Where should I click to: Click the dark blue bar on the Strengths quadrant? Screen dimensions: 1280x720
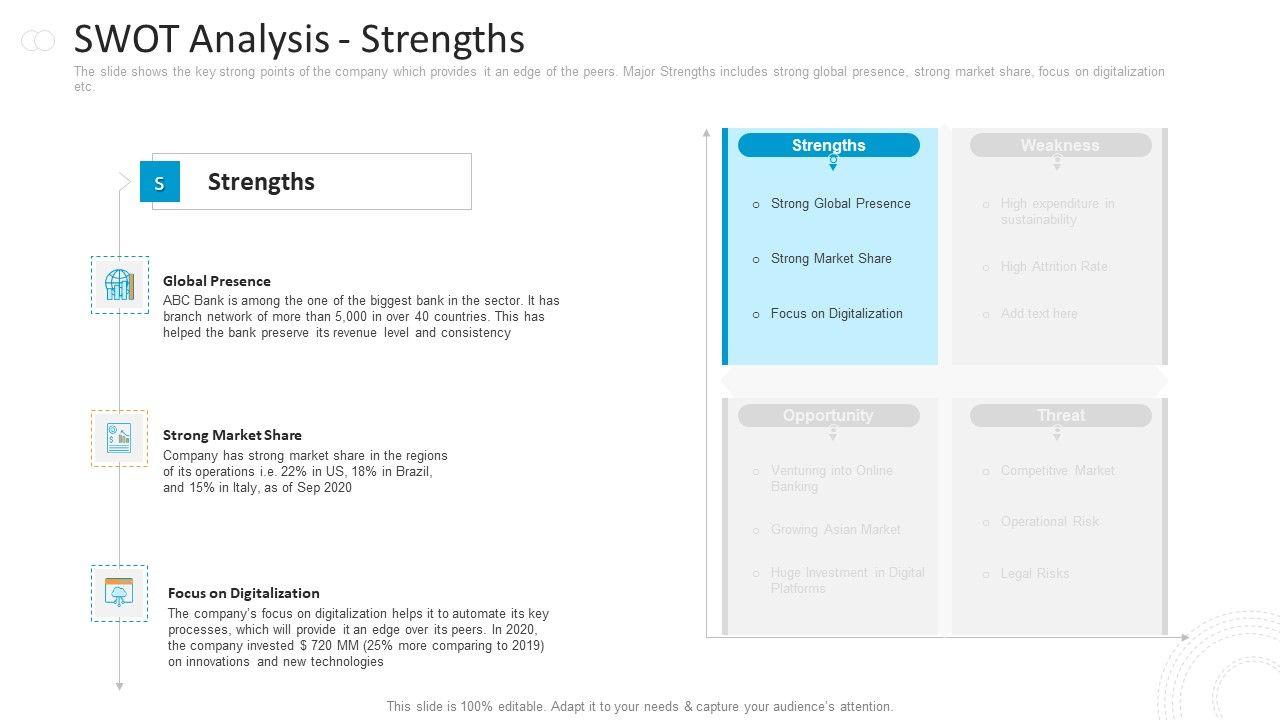coord(725,246)
